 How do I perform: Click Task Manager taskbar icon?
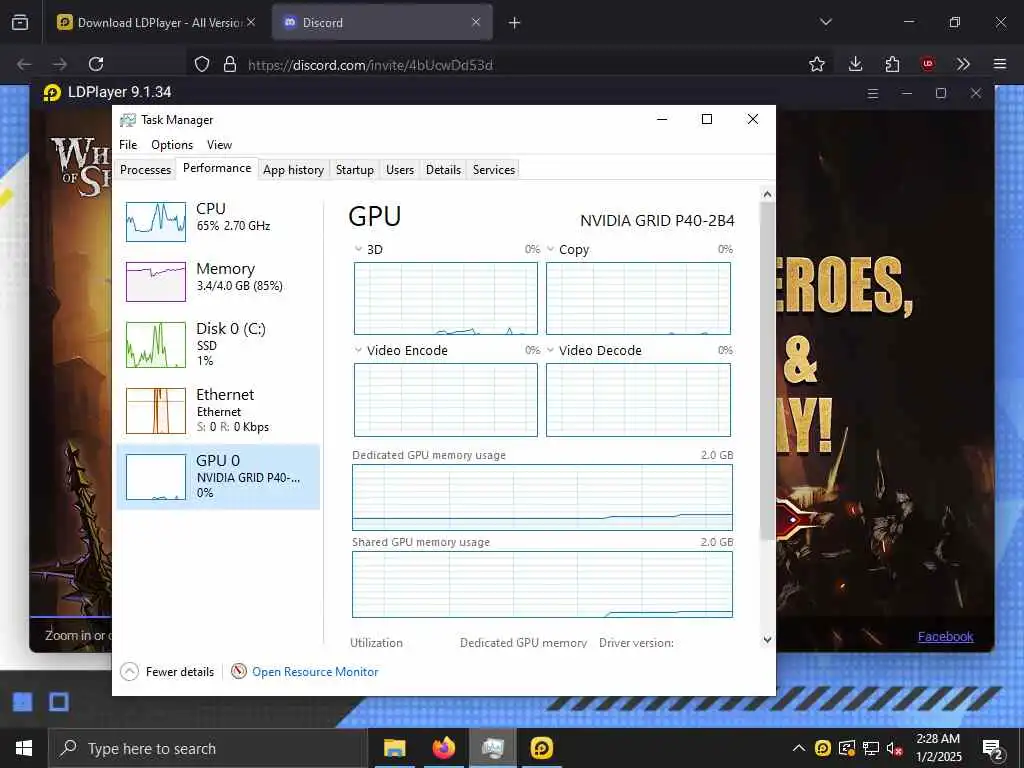[492, 748]
